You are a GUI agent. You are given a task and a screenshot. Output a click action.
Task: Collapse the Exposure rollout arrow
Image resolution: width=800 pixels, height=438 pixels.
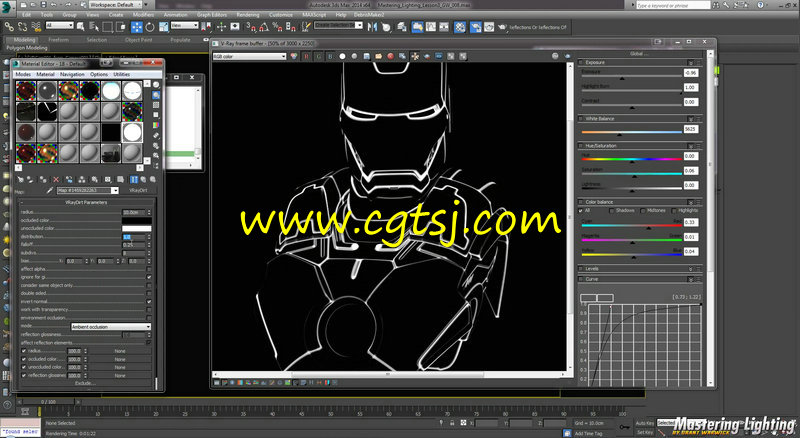click(690, 62)
